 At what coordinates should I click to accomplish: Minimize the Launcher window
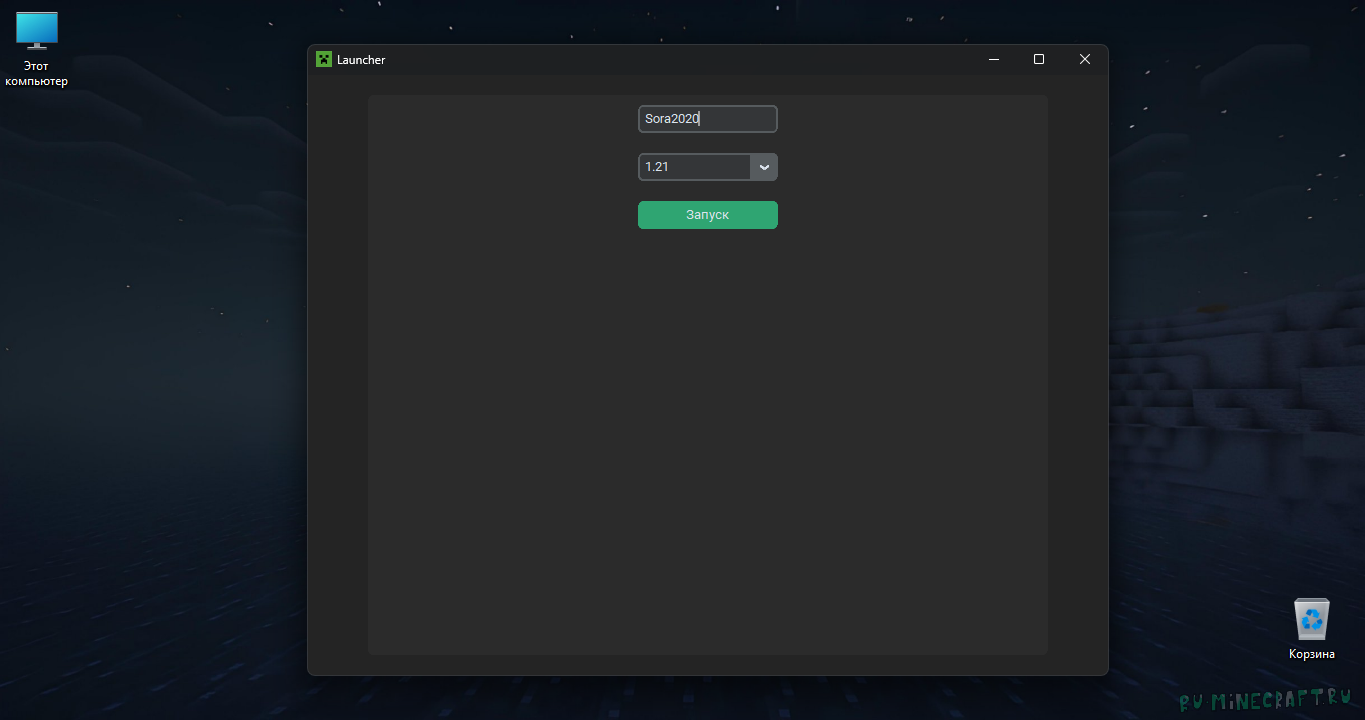994,60
